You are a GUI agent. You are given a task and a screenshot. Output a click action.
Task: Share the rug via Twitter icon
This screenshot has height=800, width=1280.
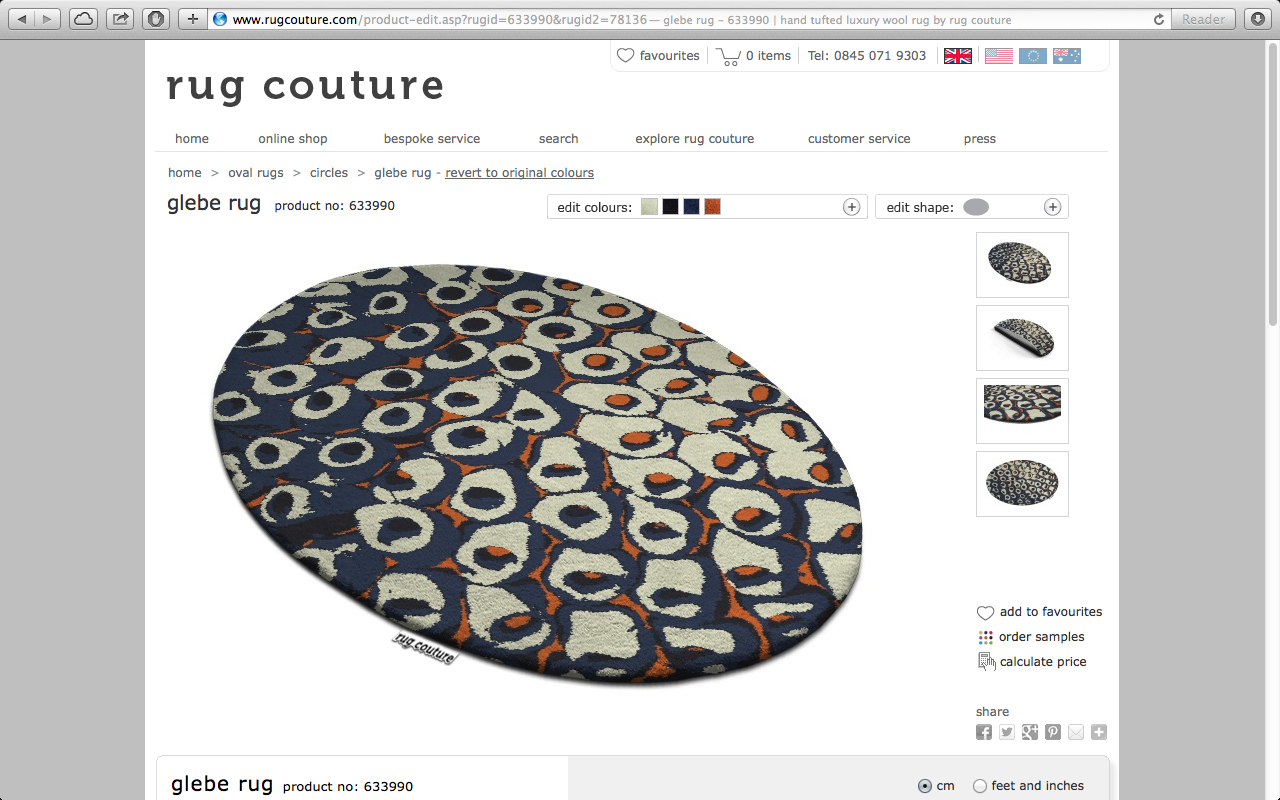(1007, 732)
